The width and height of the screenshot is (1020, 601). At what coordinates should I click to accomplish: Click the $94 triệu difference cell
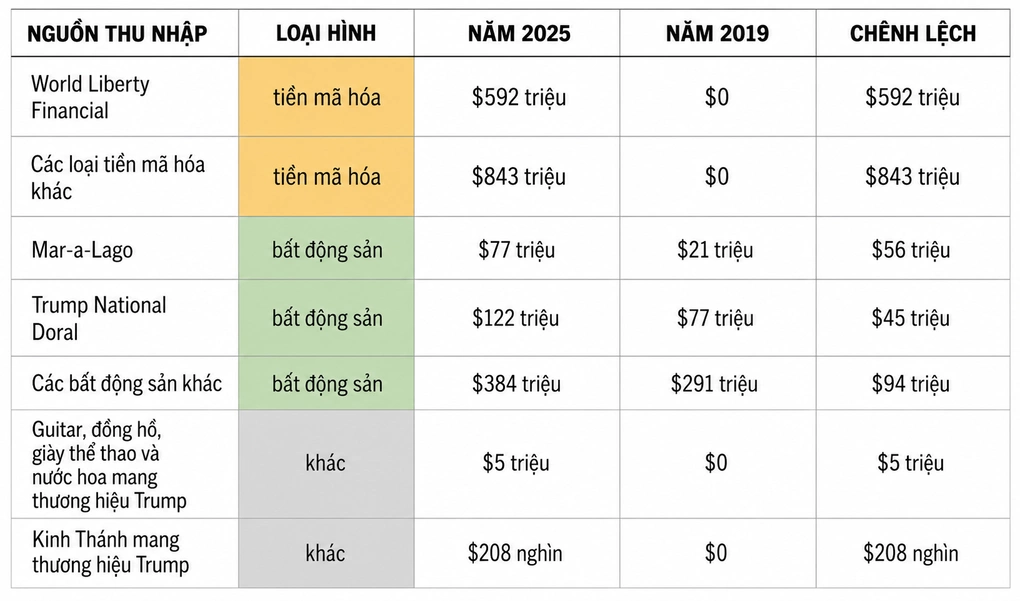(911, 383)
